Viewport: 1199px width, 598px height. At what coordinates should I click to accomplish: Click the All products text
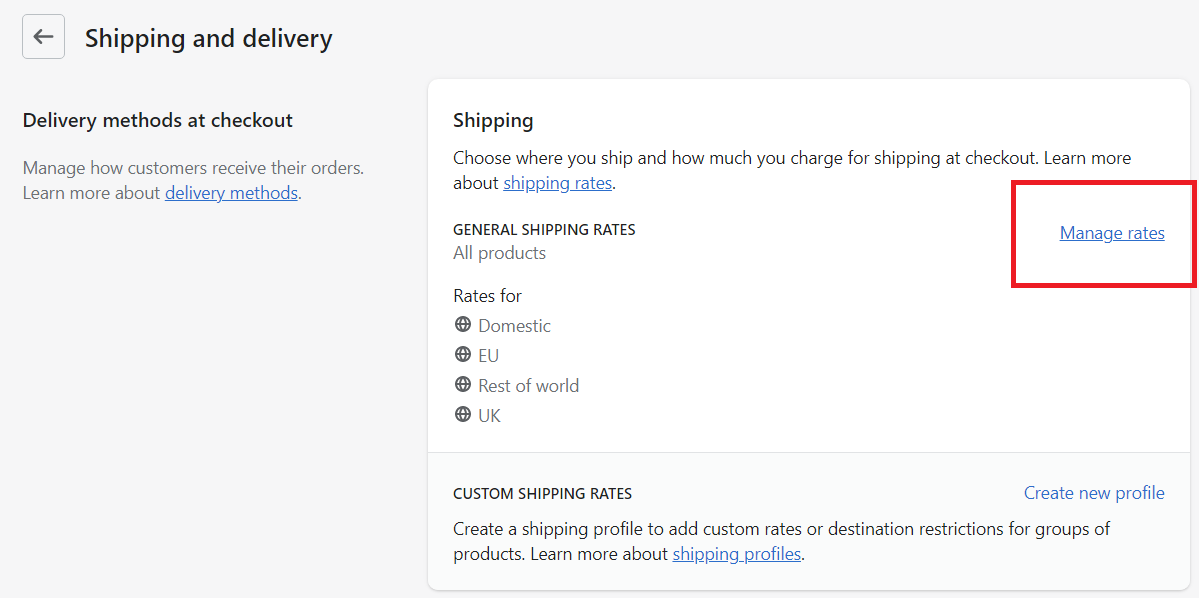(499, 252)
